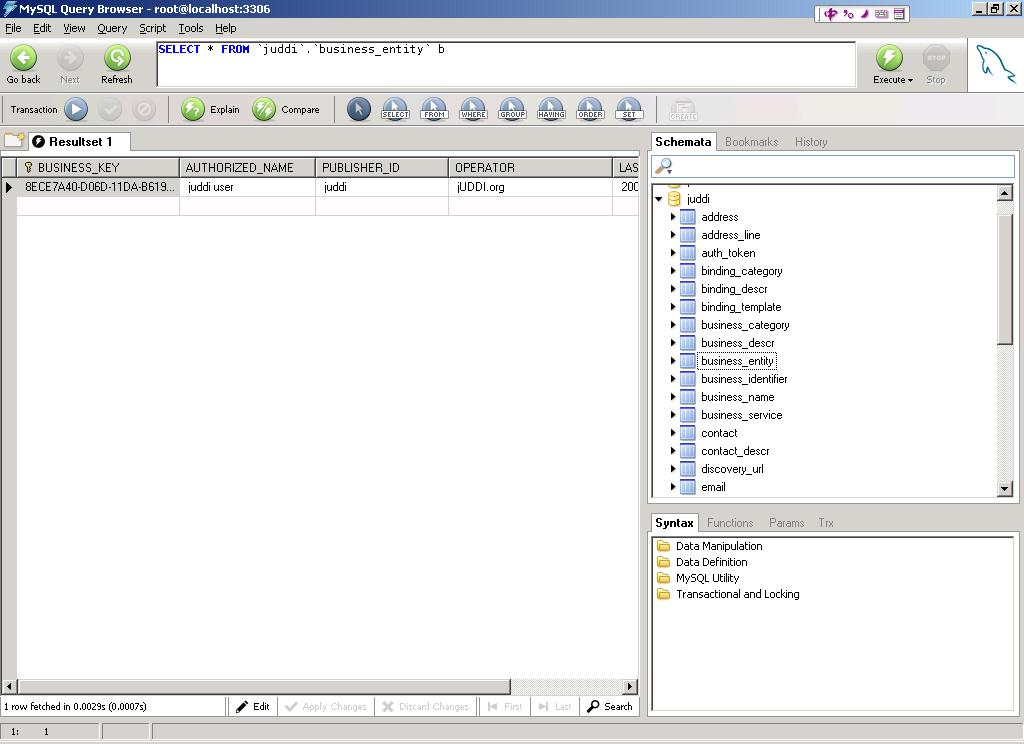Click the Compare query icon
The height and width of the screenshot is (744, 1024).
pos(264,109)
